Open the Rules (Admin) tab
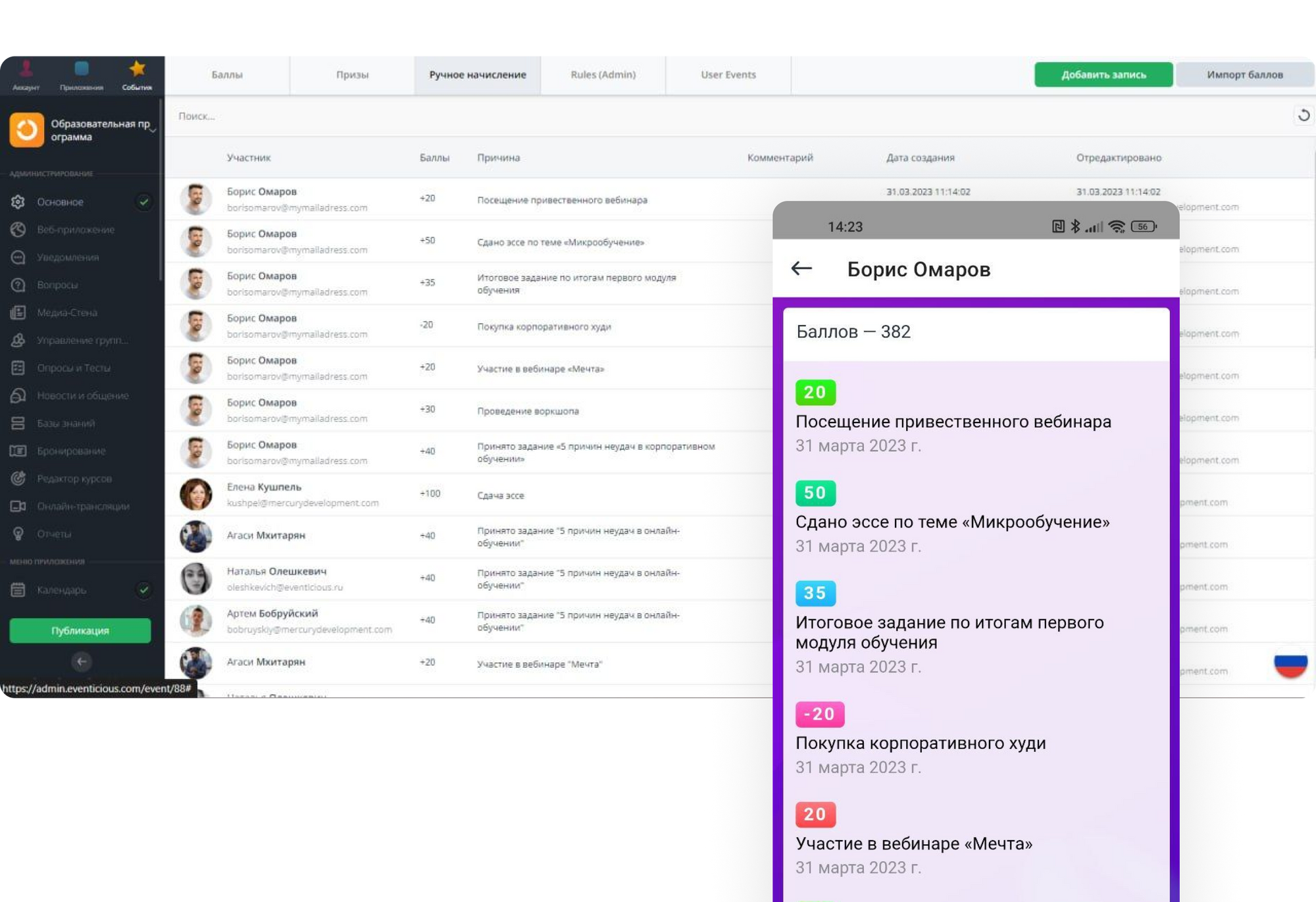Image resolution: width=1316 pixels, height=902 pixels. [603, 75]
